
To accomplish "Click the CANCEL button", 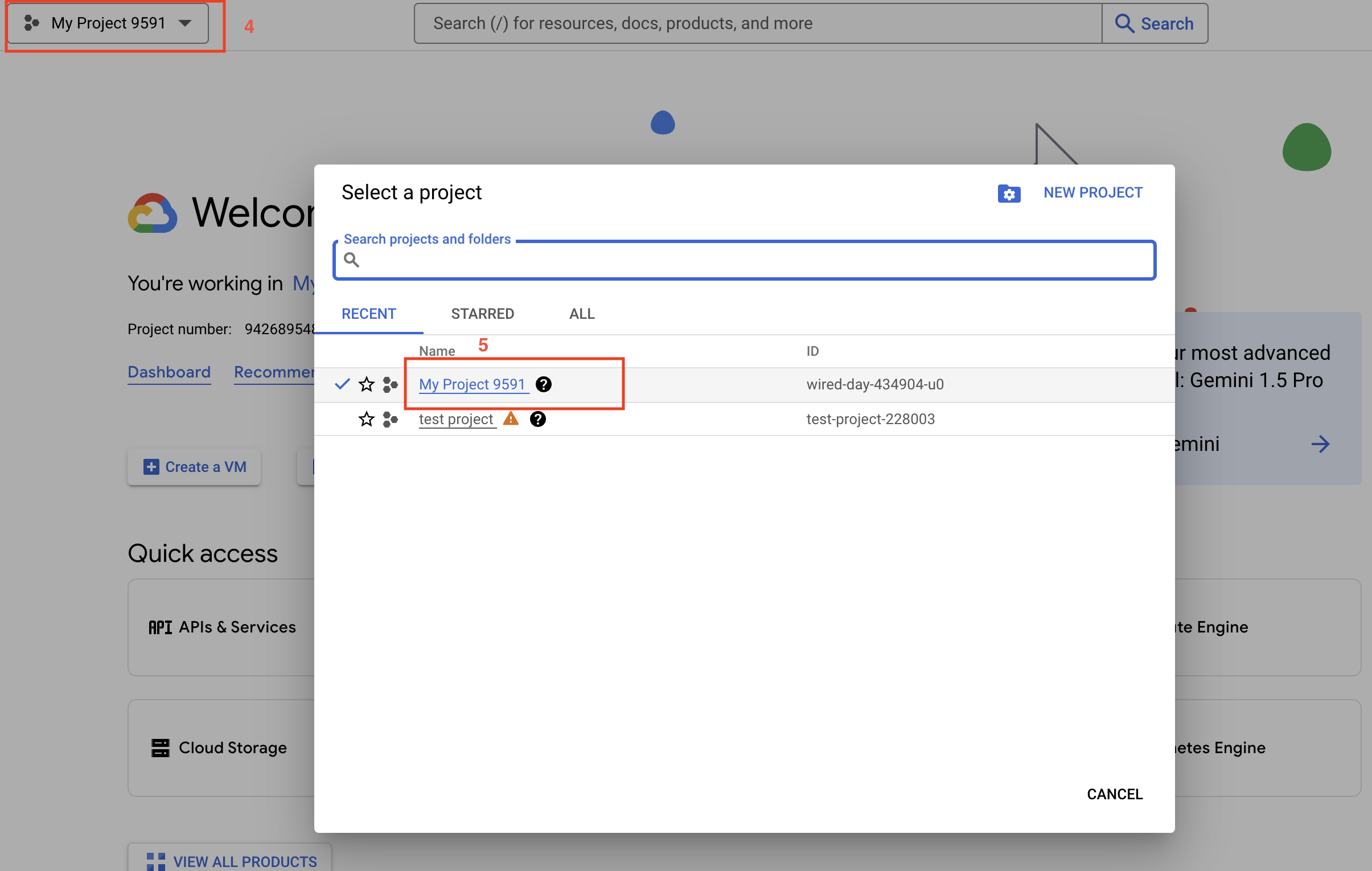I will pyautogui.click(x=1115, y=794).
